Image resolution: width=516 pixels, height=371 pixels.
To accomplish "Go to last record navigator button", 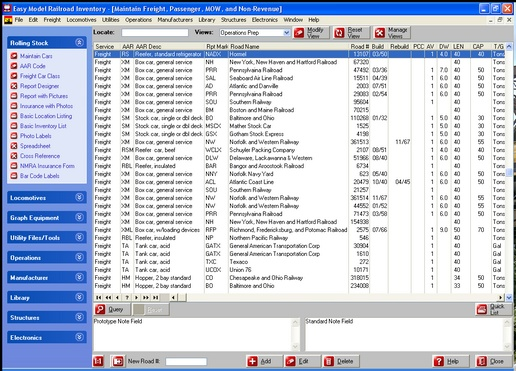I will click(x=156, y=298).
